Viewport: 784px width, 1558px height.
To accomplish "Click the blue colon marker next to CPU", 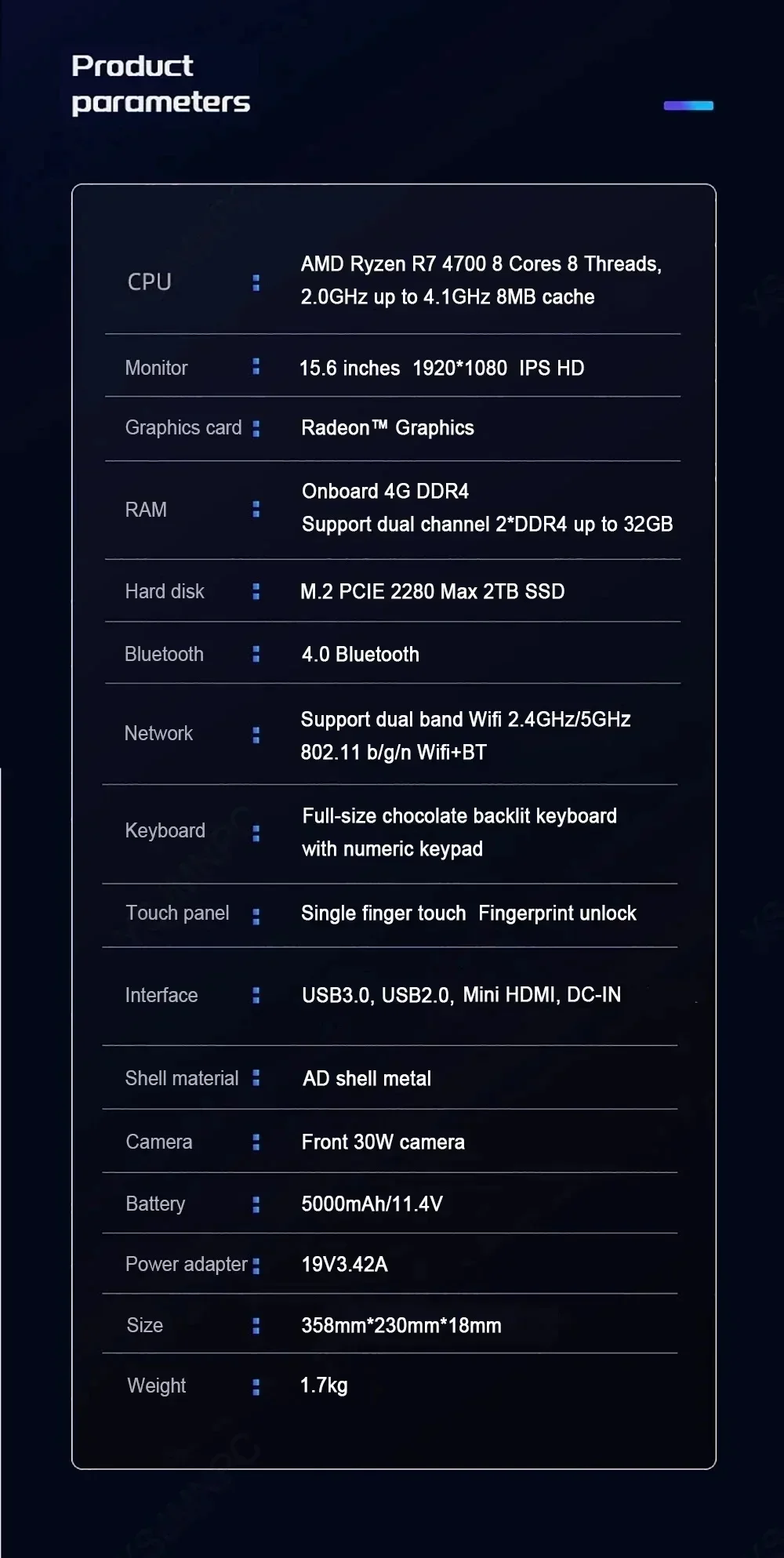I will coord(256,282).
